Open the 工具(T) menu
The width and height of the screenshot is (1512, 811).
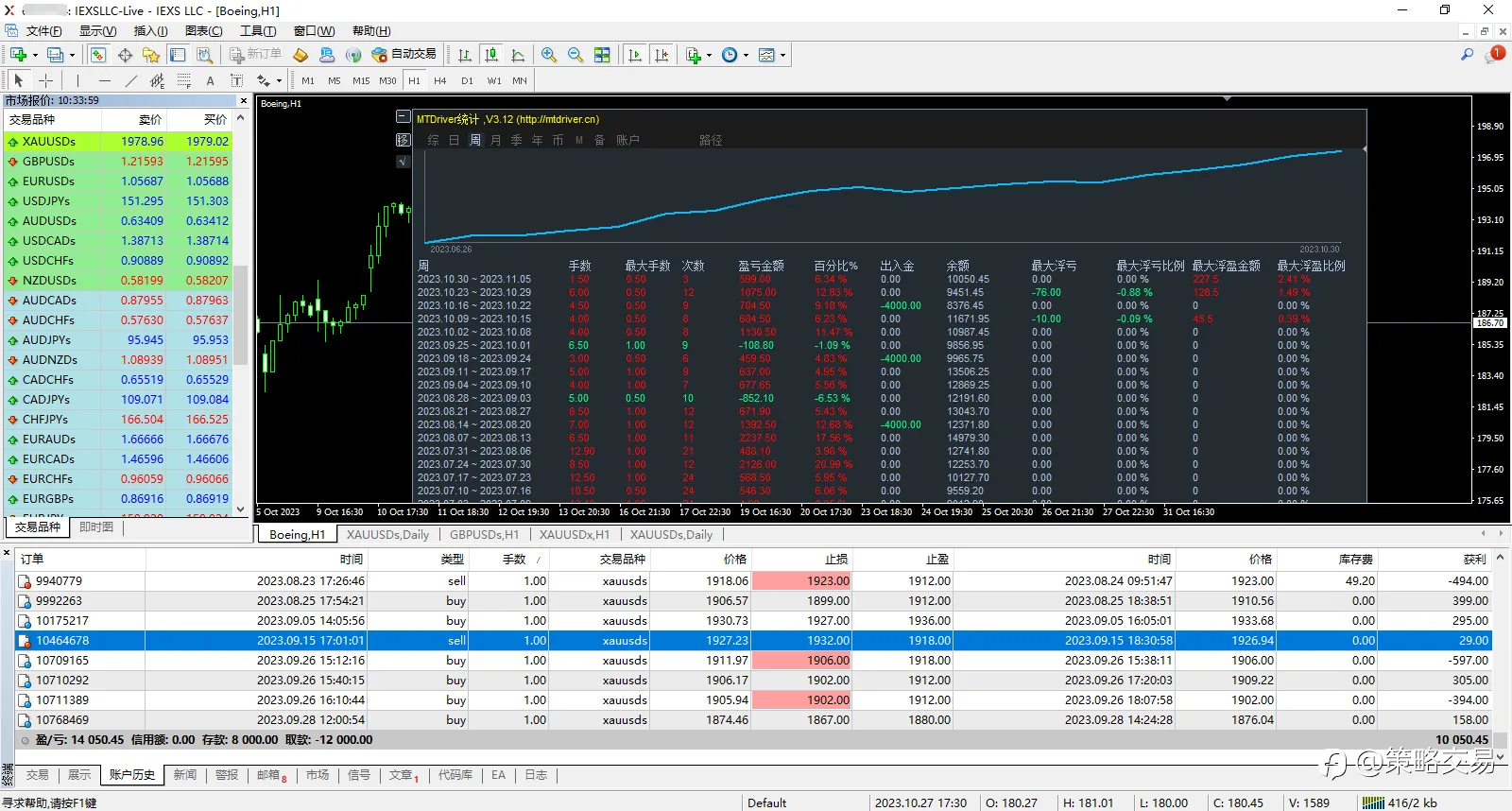pyautogui.click(x=258, y=31)
